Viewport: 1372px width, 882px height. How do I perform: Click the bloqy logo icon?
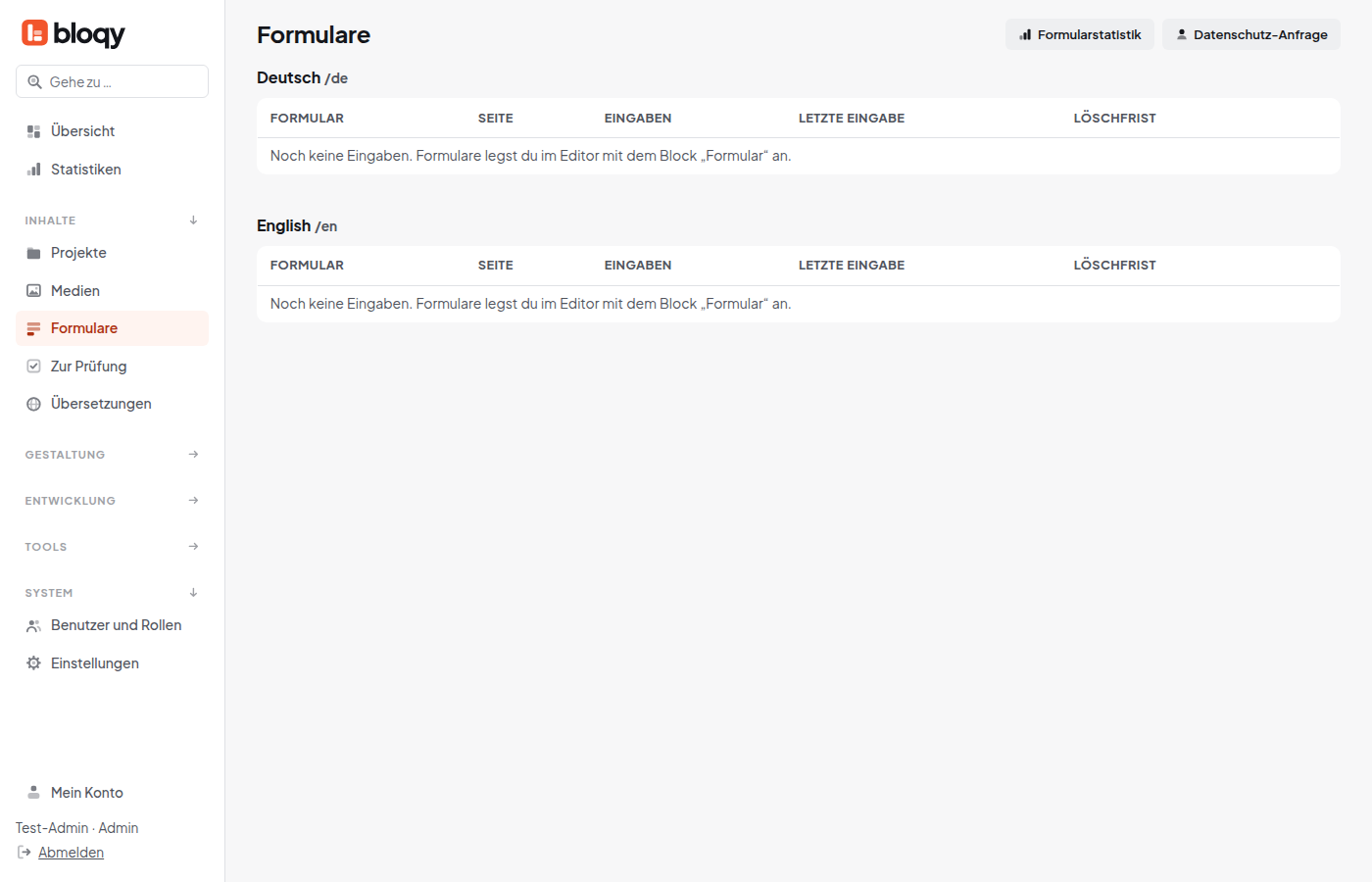click(34, 33)
